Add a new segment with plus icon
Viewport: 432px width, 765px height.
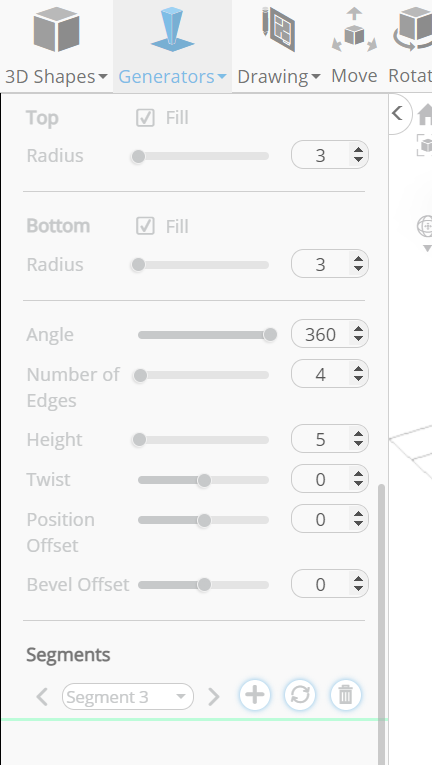255,695
